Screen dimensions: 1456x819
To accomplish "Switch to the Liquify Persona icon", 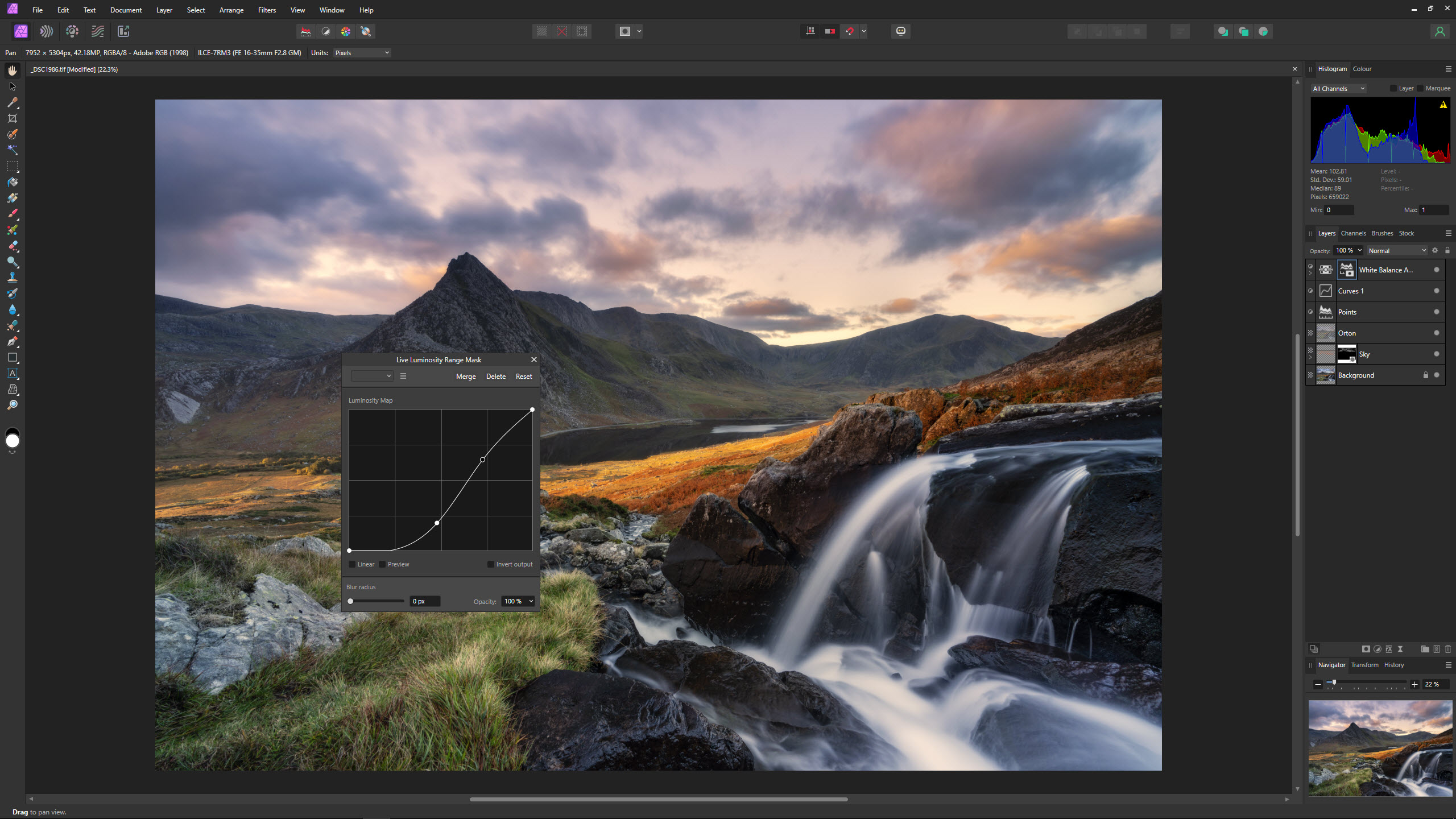I will pos(47,31).
